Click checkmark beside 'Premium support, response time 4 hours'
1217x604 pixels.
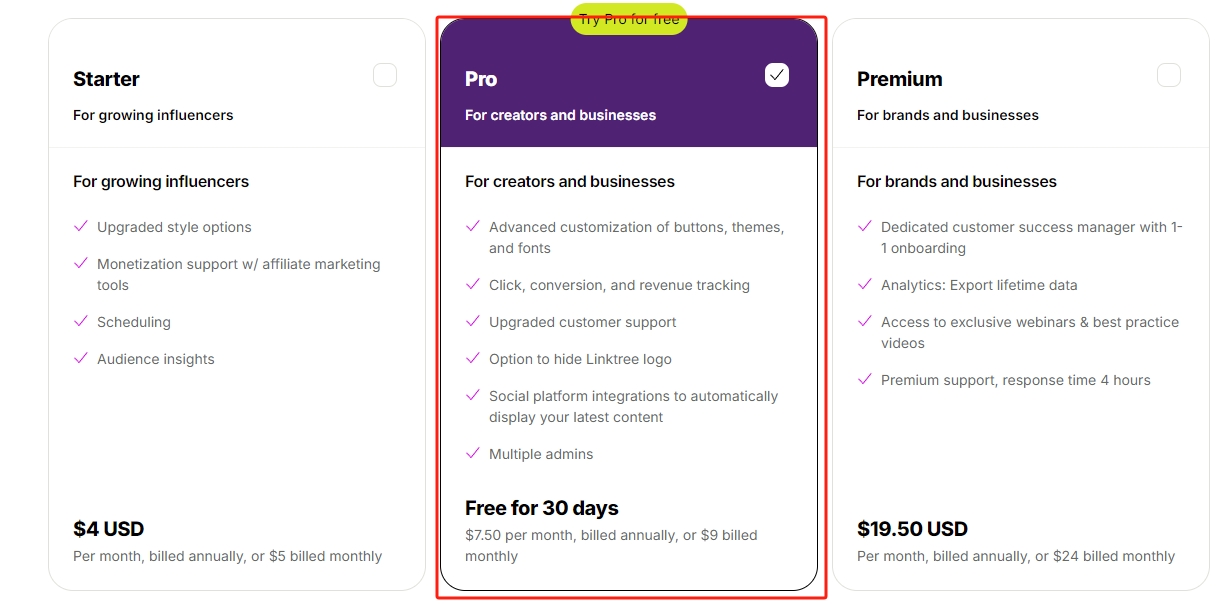coord(865,380)
